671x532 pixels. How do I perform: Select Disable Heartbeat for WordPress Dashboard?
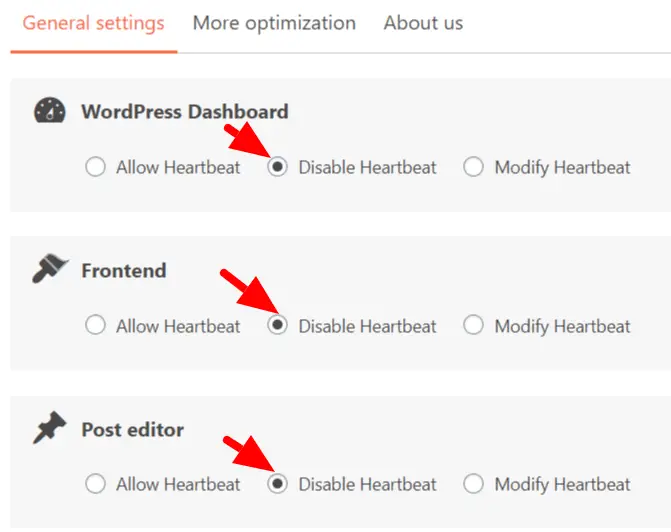pos(278,167)
